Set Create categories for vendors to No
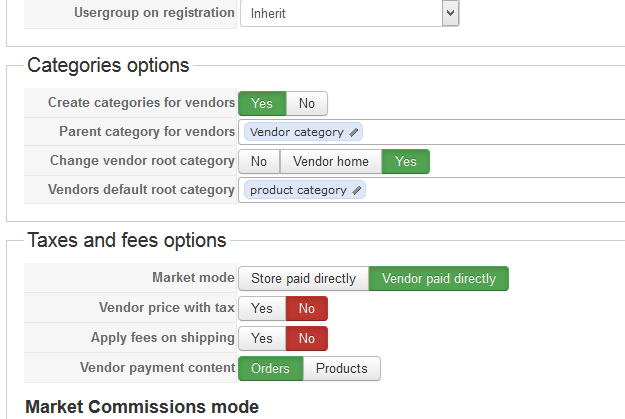 307,103
